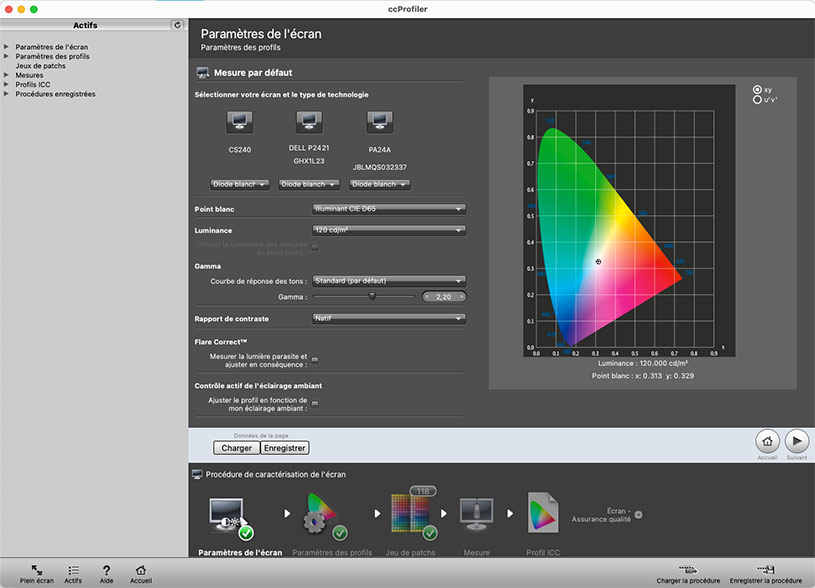Open the Courbe de réponse des tons dropdown
815x588 pixels.
389,281
